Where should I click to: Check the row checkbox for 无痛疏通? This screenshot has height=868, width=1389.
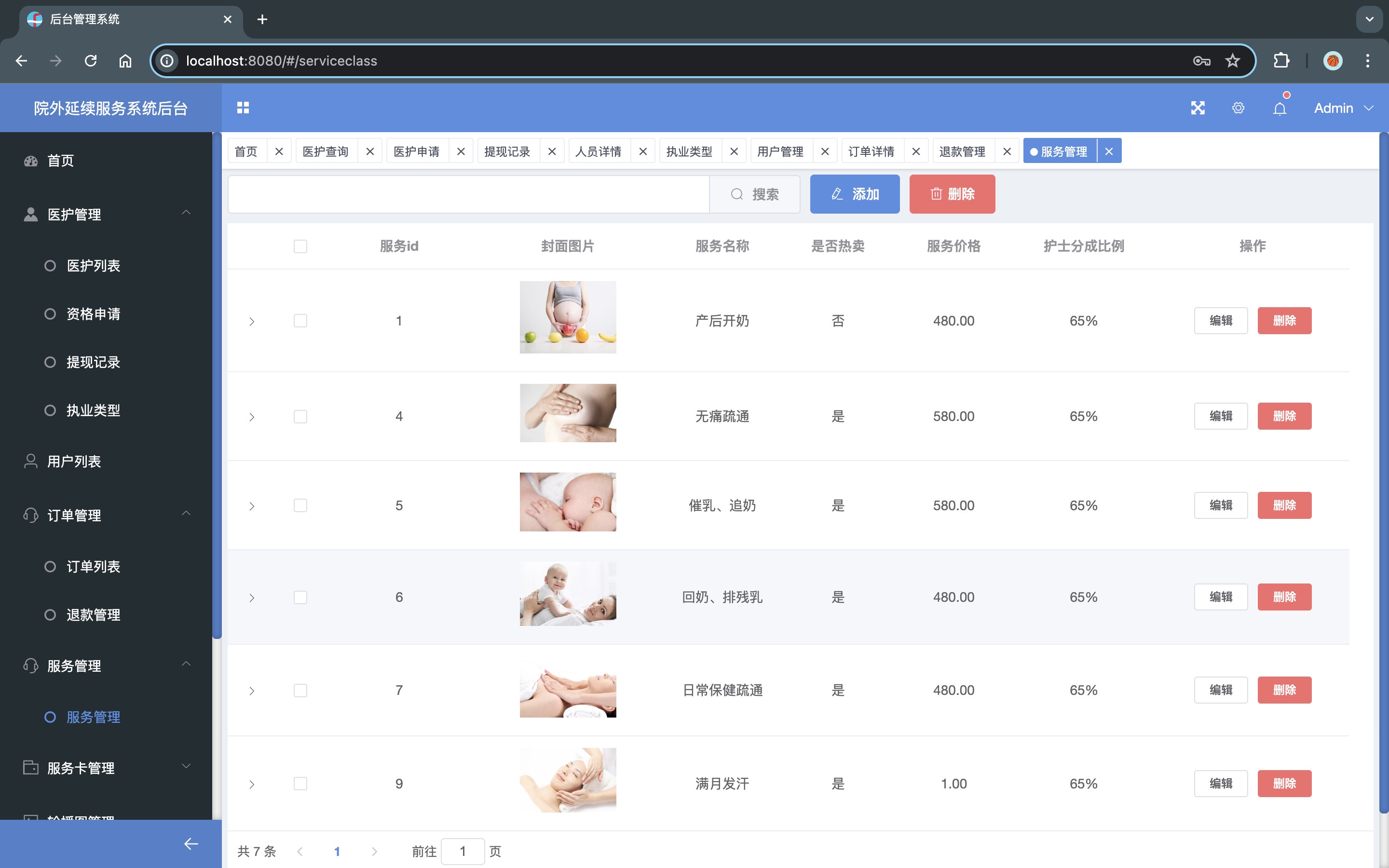coord(300,416)
